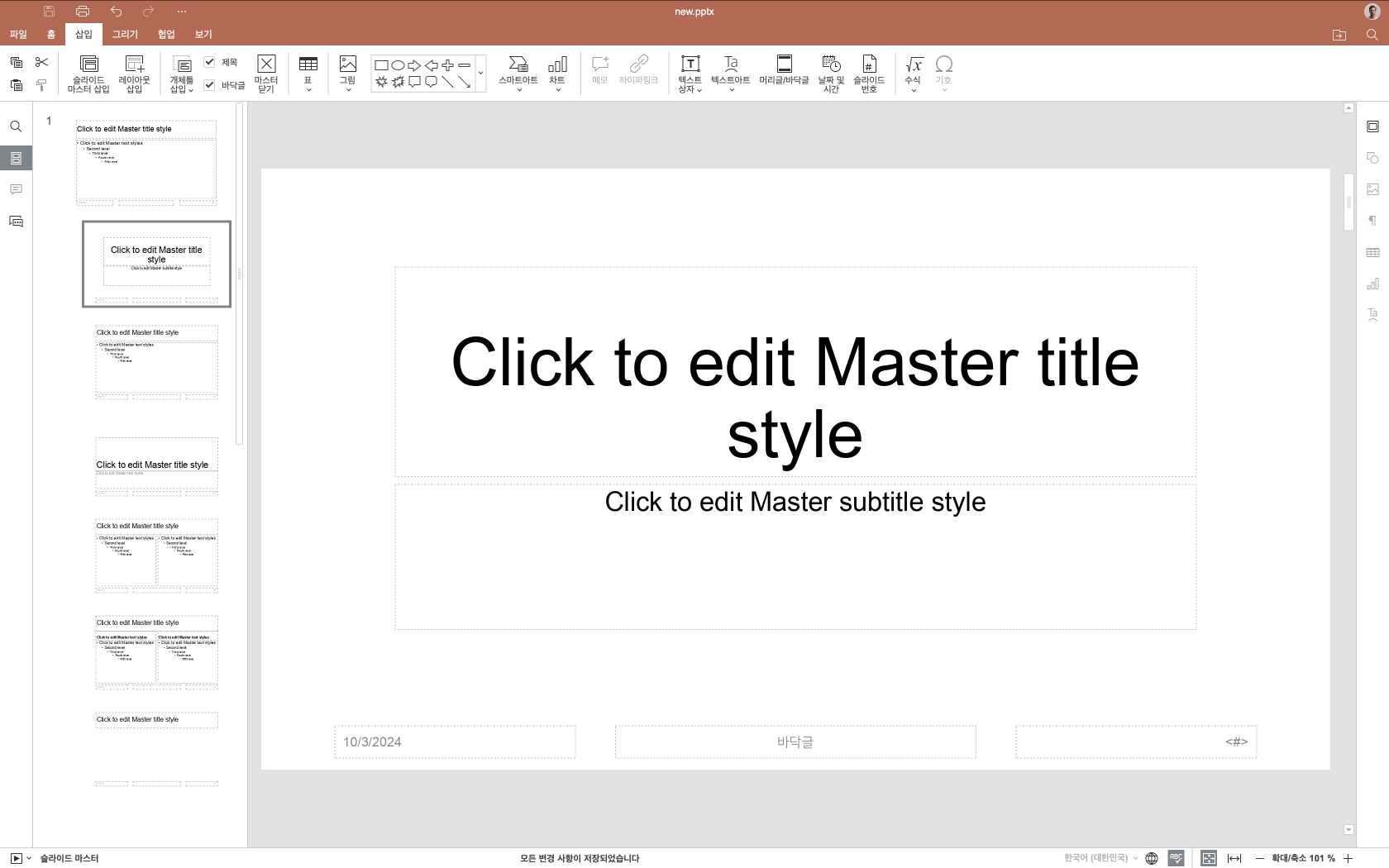Click the Copy icon
The width and height of the screenshot is (1389, 868).
[17, 62]
